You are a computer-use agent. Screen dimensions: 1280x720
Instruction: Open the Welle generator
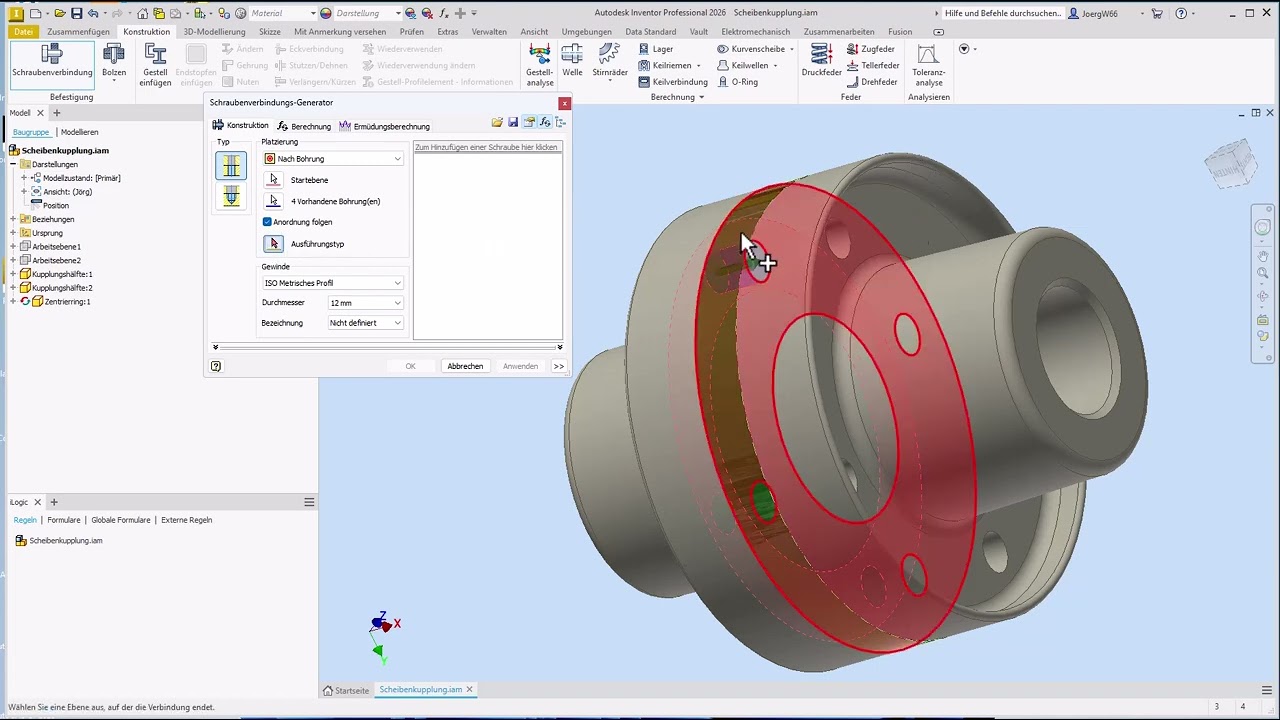pos(572,62)
